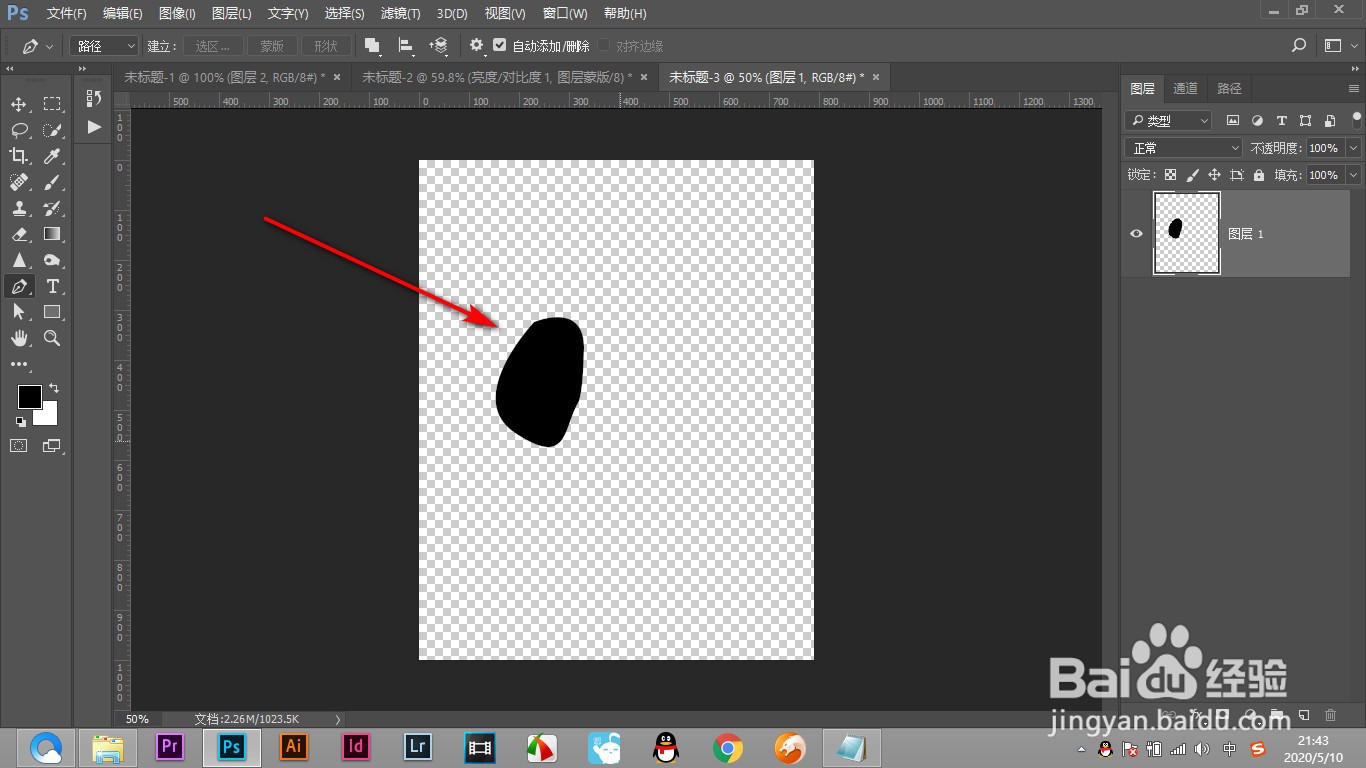This screenshot has height=768, width=1366.
Task: Open the History panel icon
Action: pyautogui.click(x=94, y=98)
